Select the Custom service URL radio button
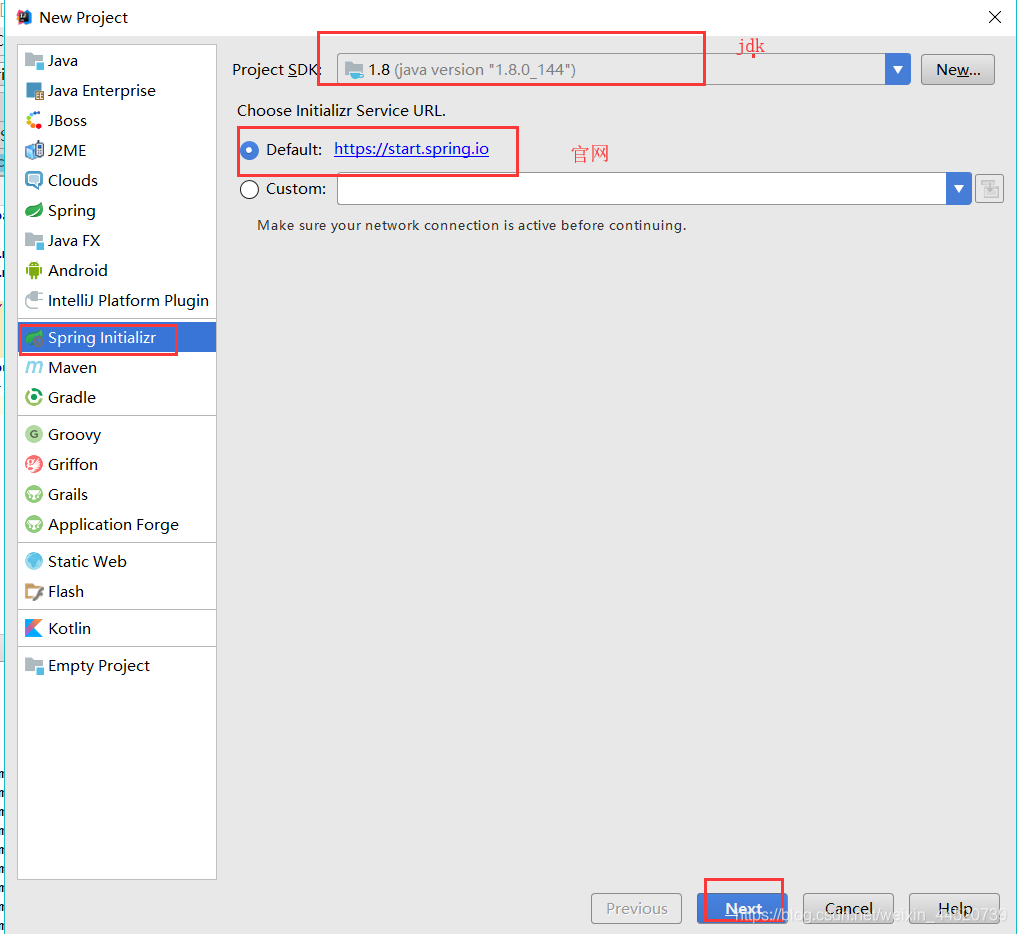1017x934 pixels. [250, 189]
